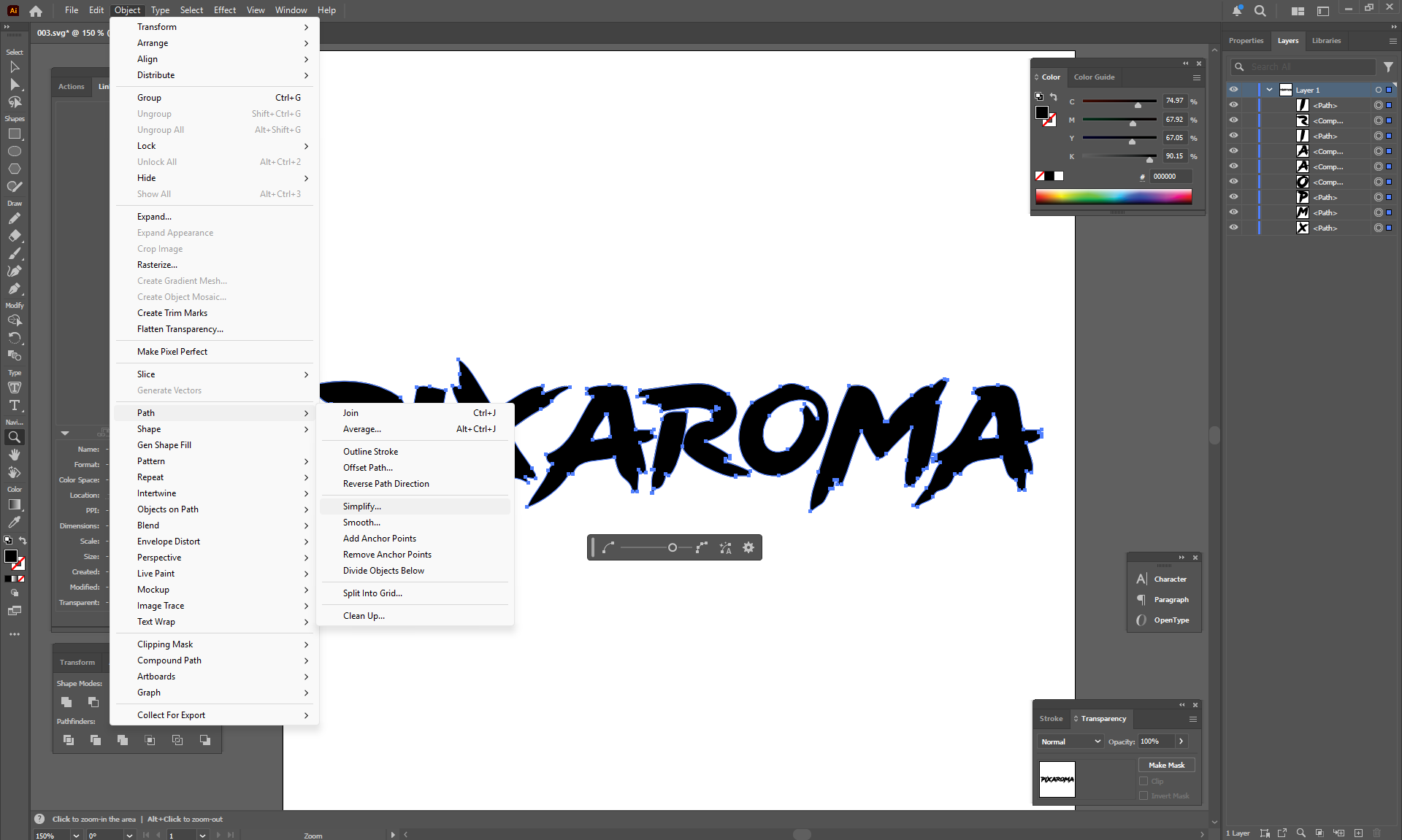
Task: Collapse Layer 1 with its chevron
Action: 1270,90
